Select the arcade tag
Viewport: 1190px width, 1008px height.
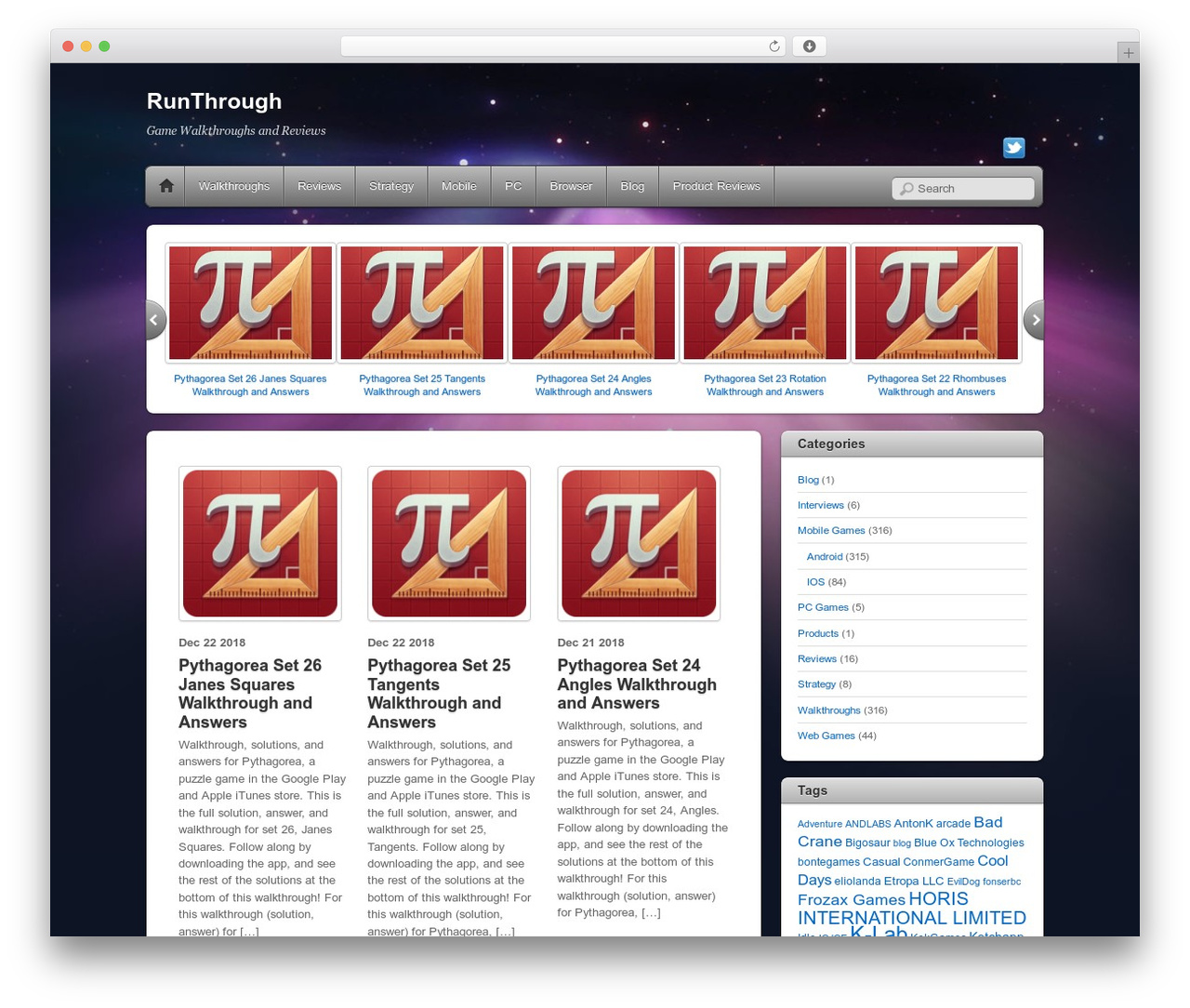[x=953, y=824]
